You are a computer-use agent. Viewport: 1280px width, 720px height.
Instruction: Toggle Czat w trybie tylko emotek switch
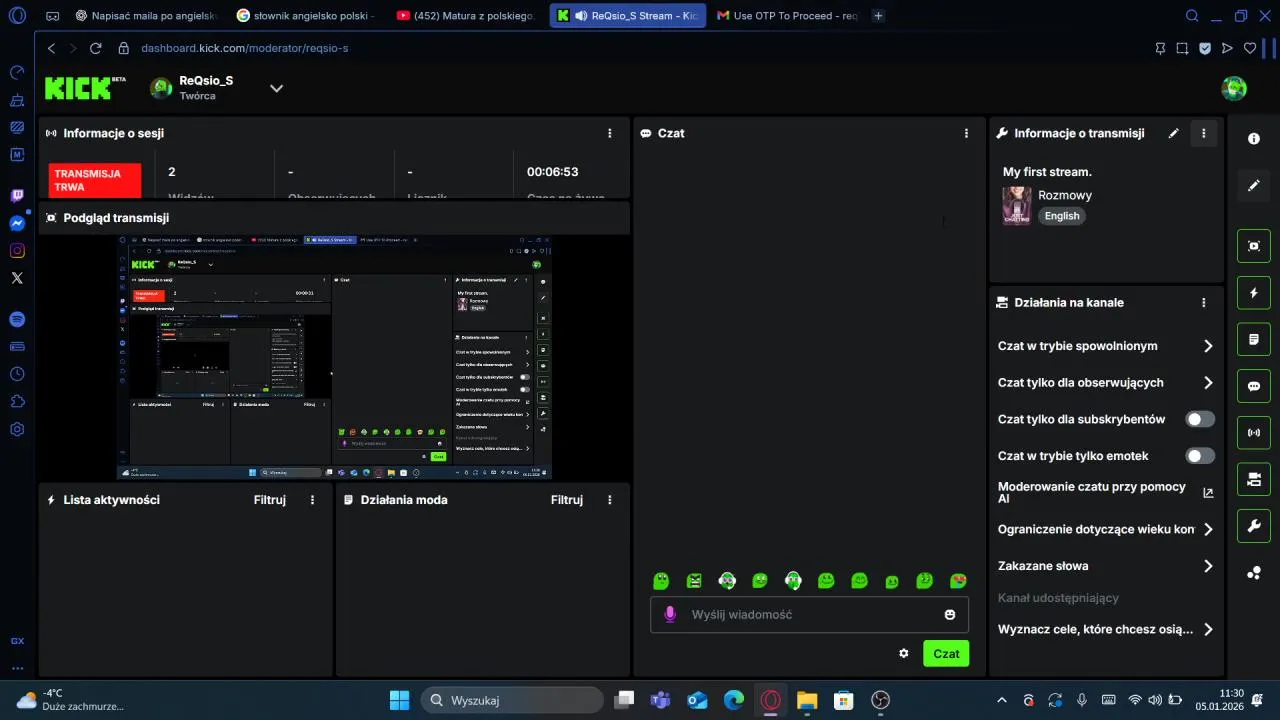pyautogui.click(x=1200, y=456)
